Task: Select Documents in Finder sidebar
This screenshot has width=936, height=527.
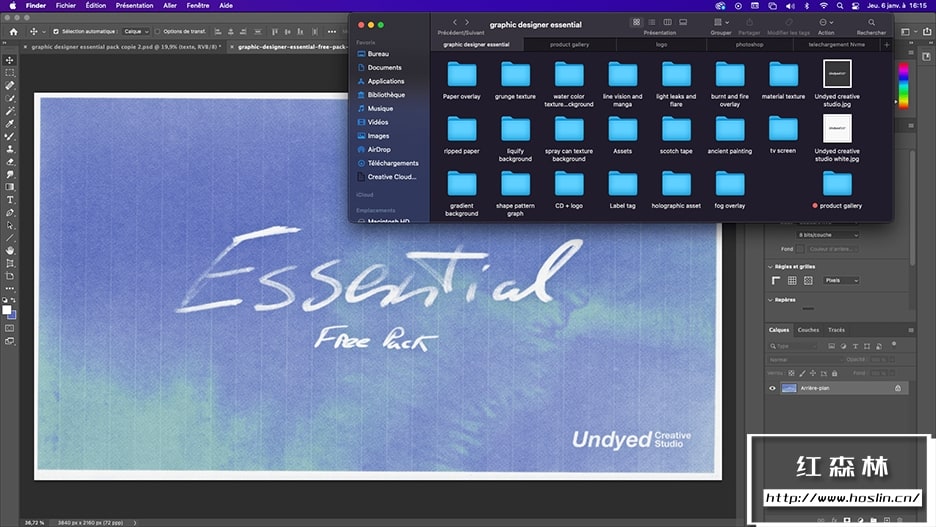Action: (384, 67)
